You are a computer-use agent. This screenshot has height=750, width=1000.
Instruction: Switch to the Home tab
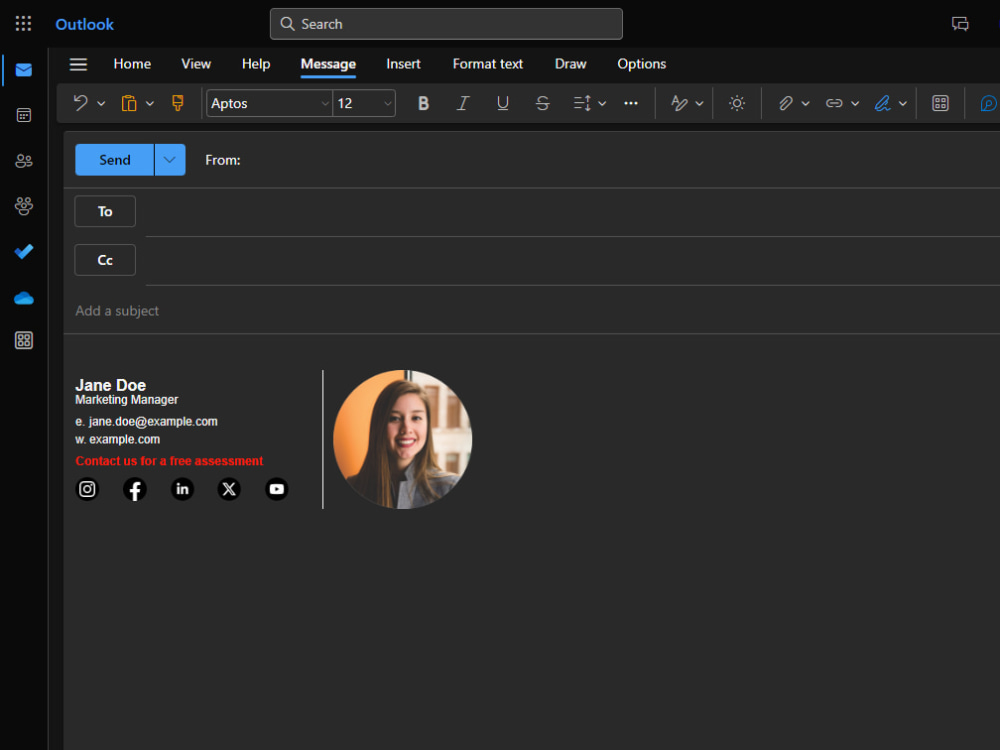tap(132, 64)
